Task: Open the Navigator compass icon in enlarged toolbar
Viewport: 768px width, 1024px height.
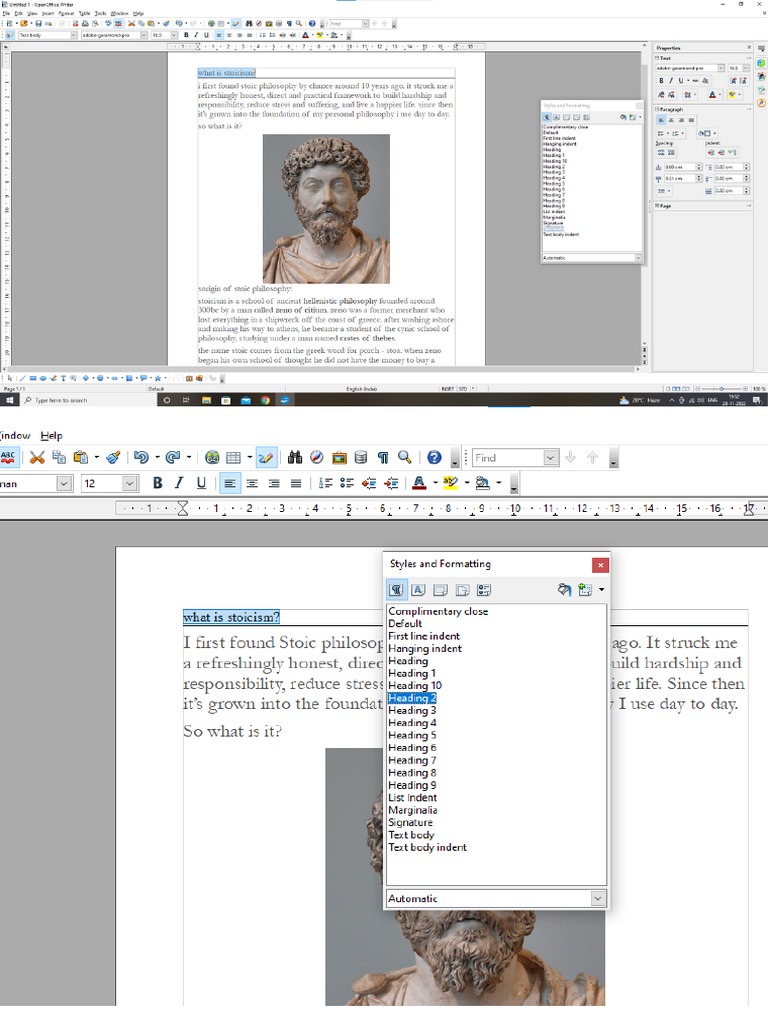Action: (317, 458)
